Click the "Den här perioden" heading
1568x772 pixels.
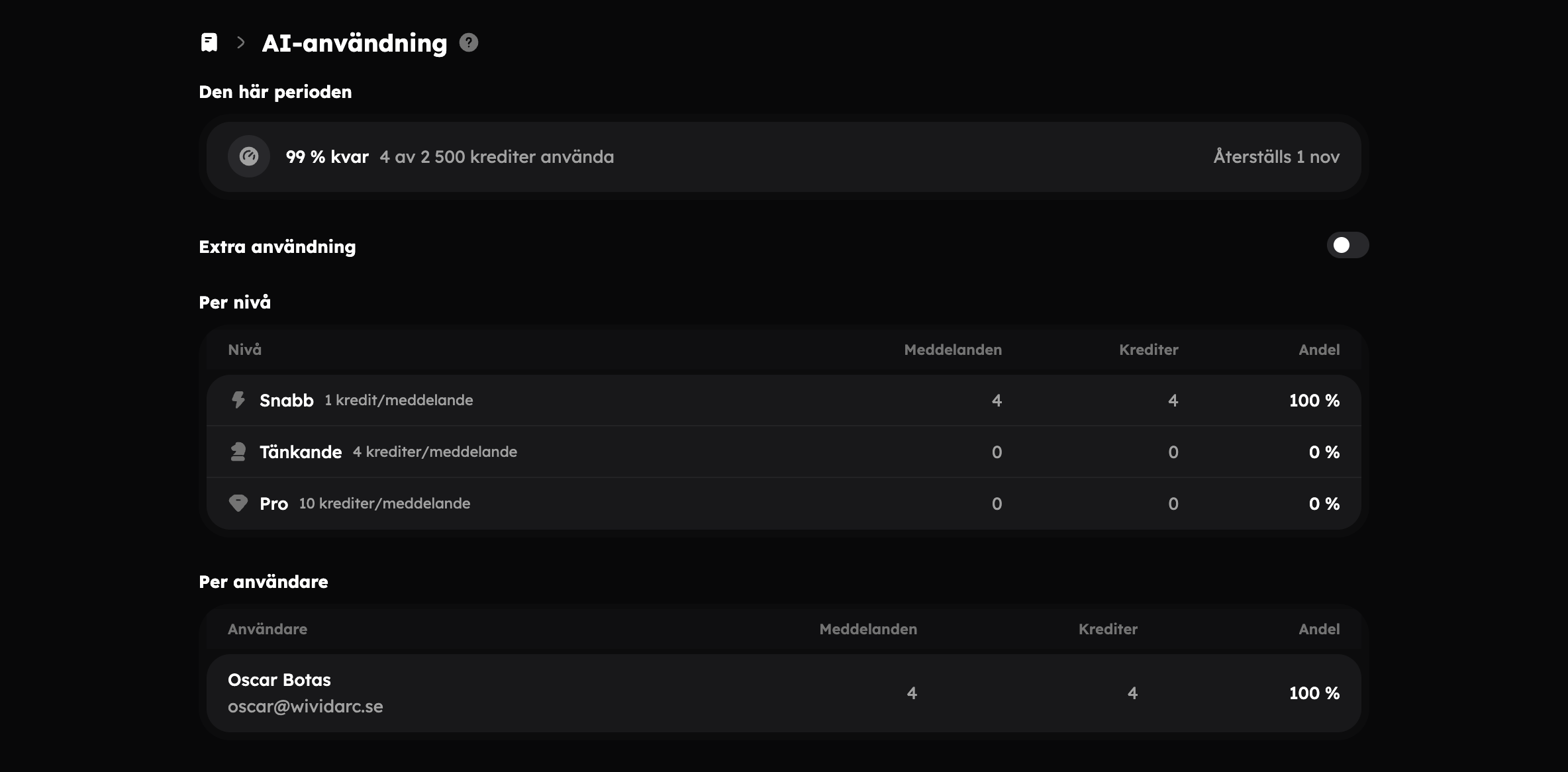275,92
